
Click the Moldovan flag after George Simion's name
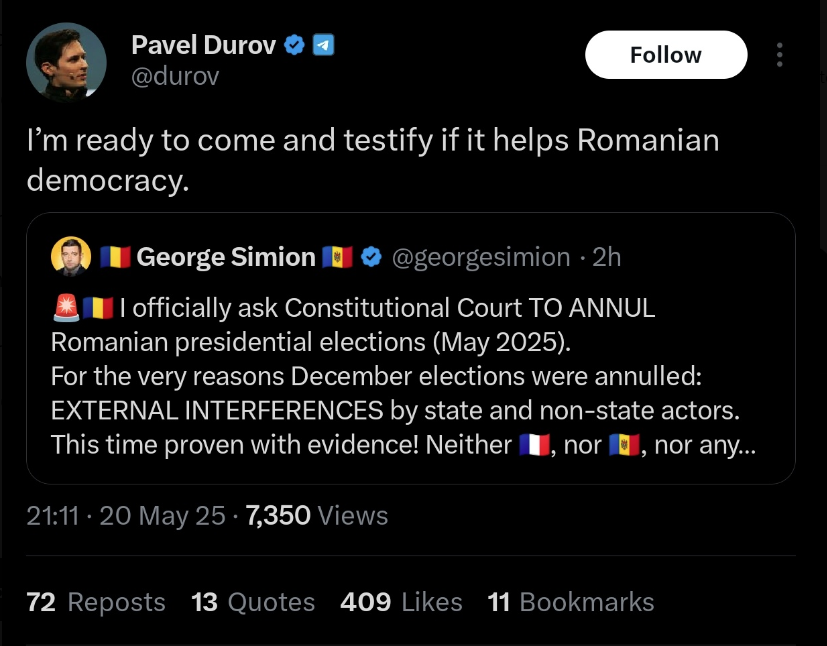point(337,257)
